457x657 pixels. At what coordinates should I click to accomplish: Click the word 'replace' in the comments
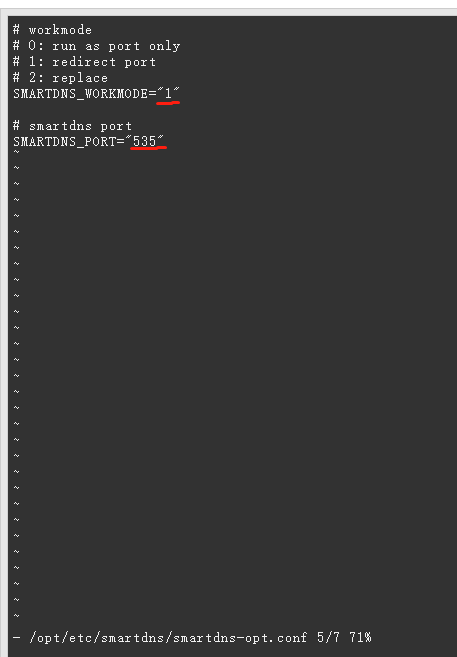coord(80,78)
